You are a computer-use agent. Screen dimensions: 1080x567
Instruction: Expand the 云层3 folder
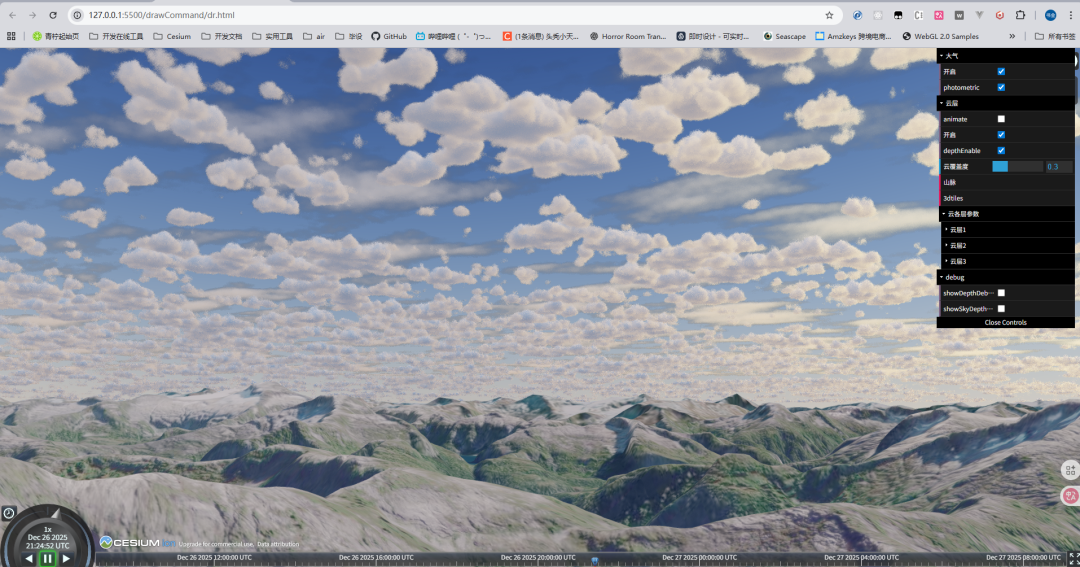1008,261
